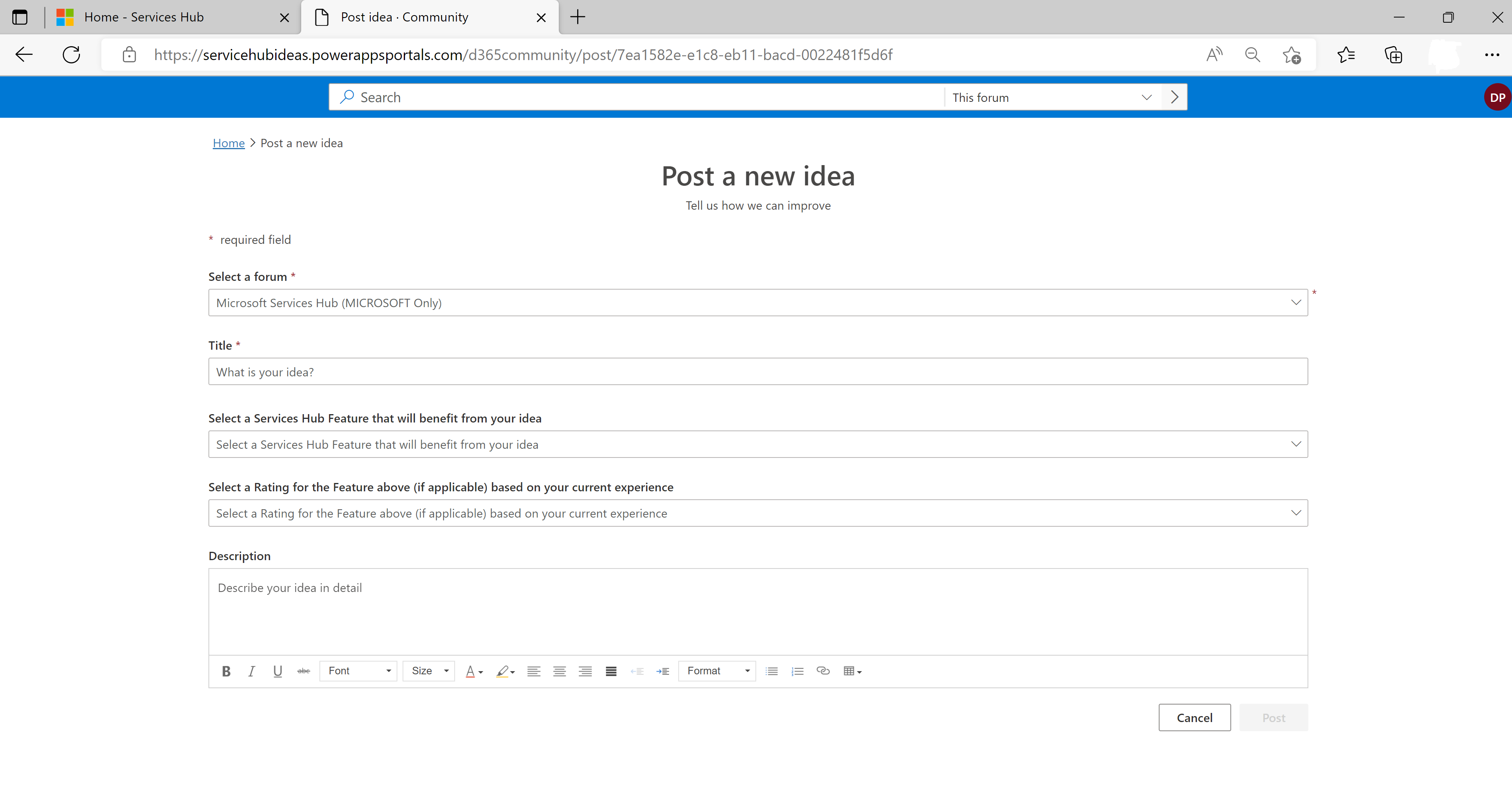The image size is (1512, 806).
Task: Justify description text
Action: [611, 671]
